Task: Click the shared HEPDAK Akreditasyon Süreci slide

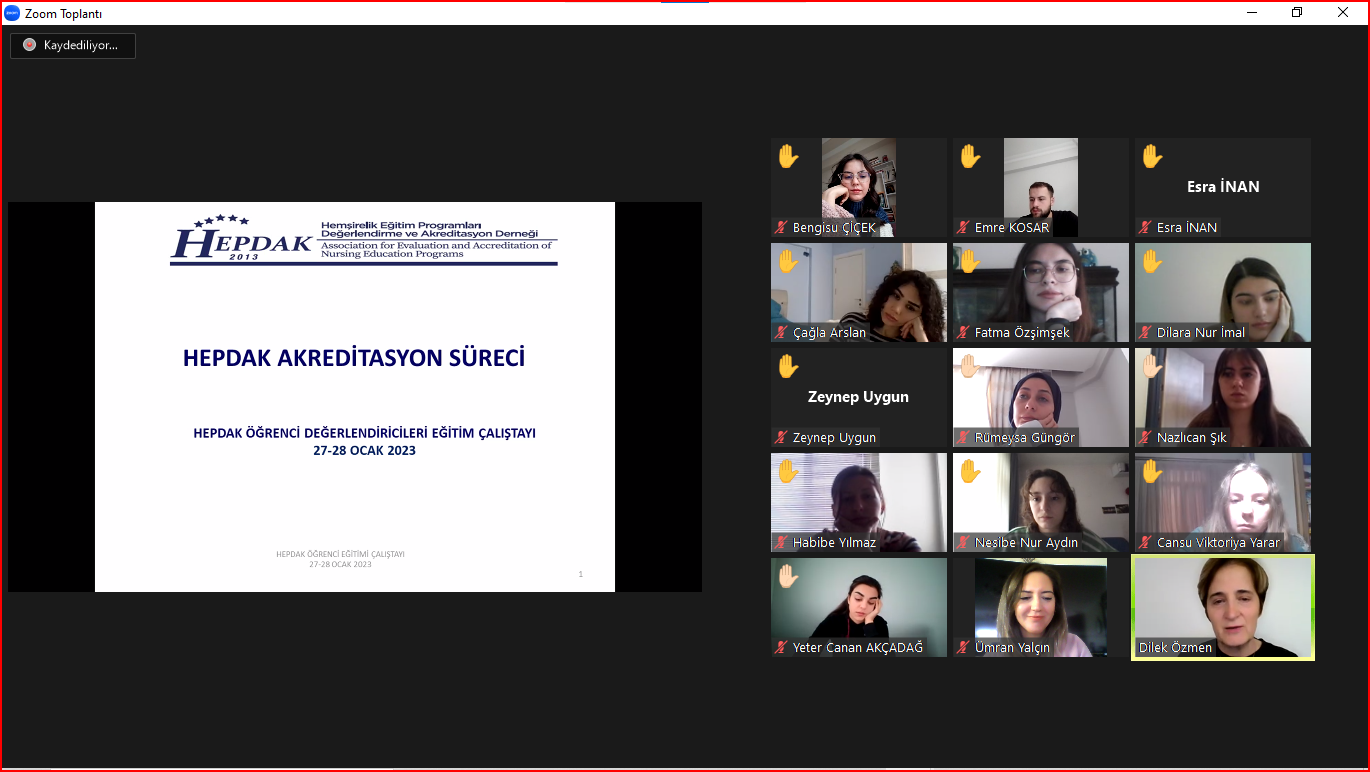Action: (354, 397)
